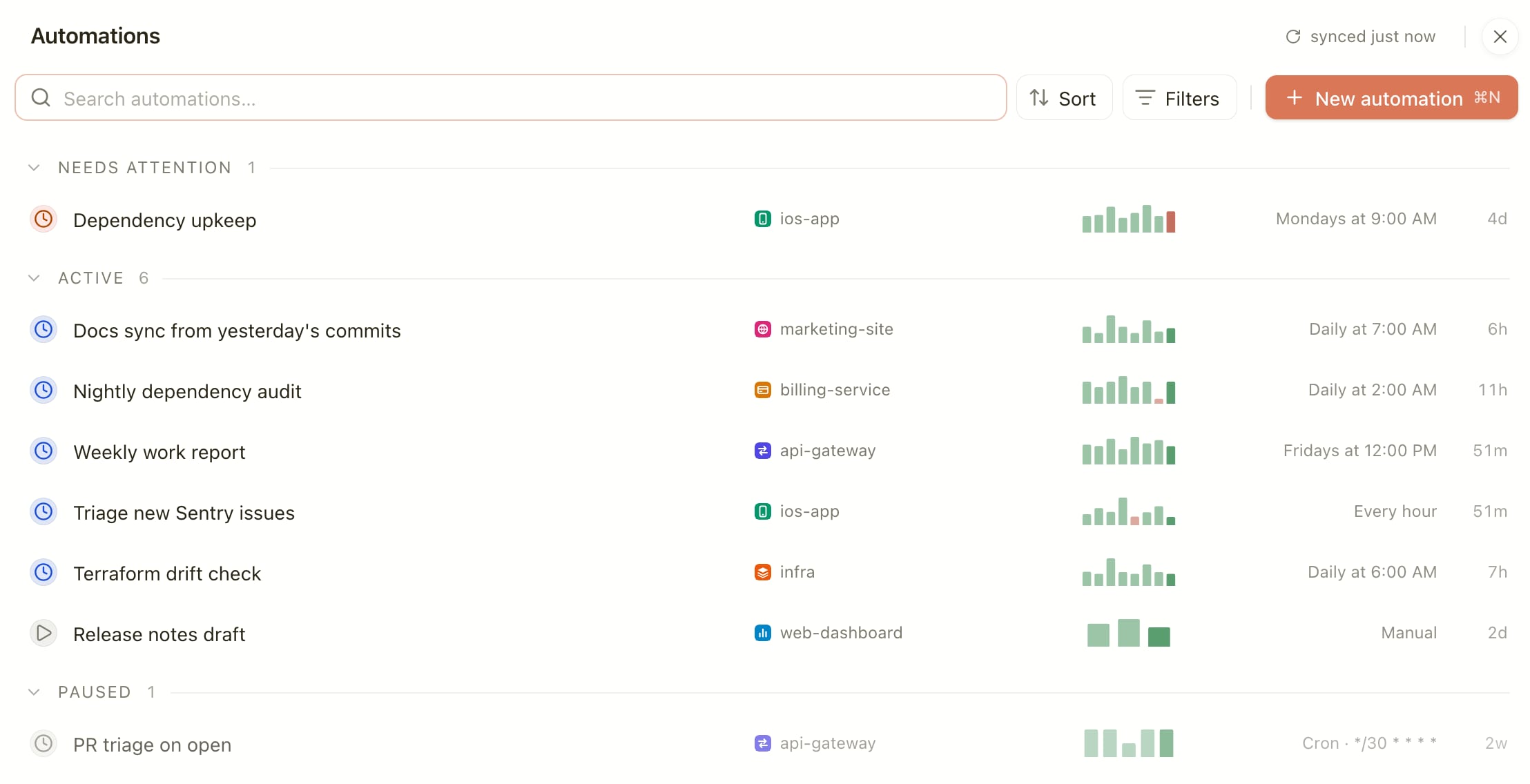
Task: Click the run history bars for Docs sync
Action: click(x=1129, y=329)
